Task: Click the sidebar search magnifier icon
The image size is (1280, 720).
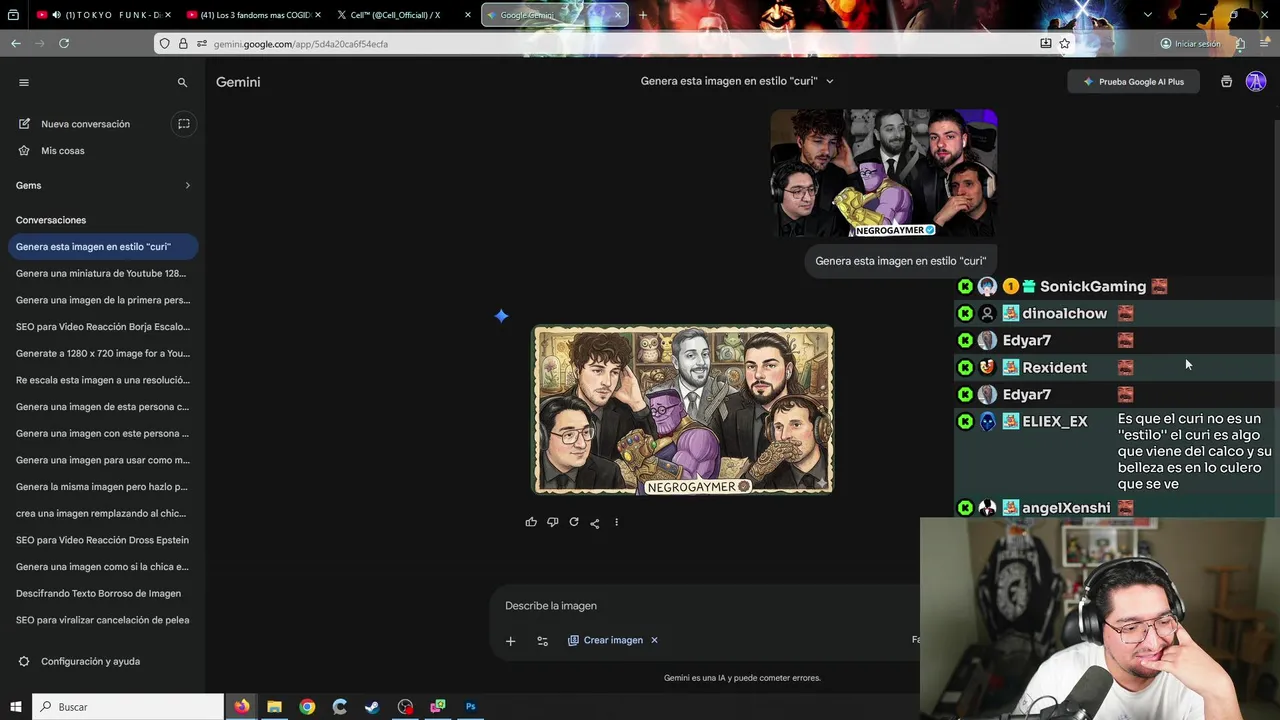Action: [182, 83]
